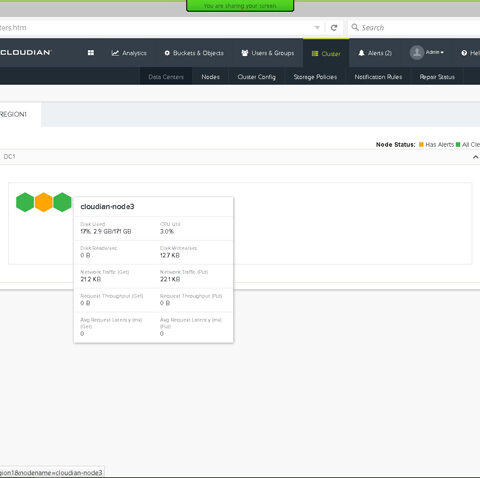
Task: Open the Admin user dropdown
Action: 435,52
